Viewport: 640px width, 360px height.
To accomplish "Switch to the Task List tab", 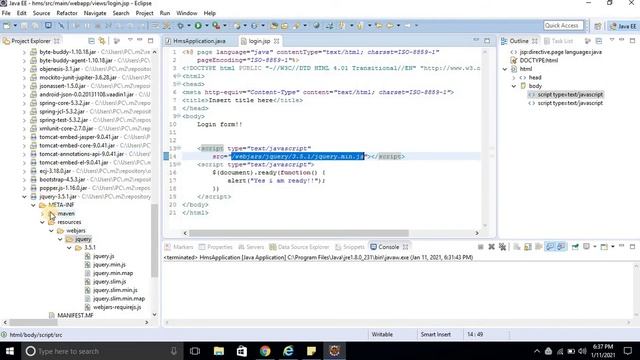I will pyautogui.click(x=558, y=41).
